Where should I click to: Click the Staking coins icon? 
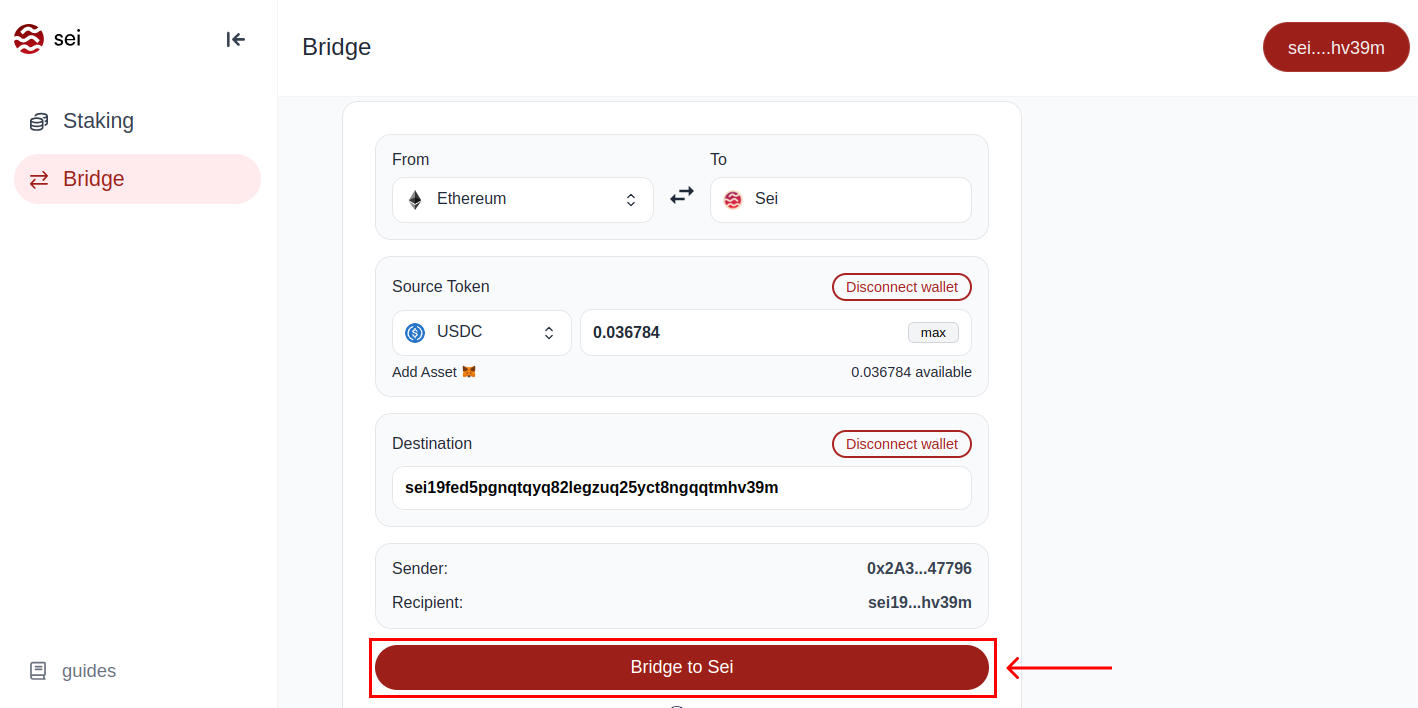click(x=39, y=122)
